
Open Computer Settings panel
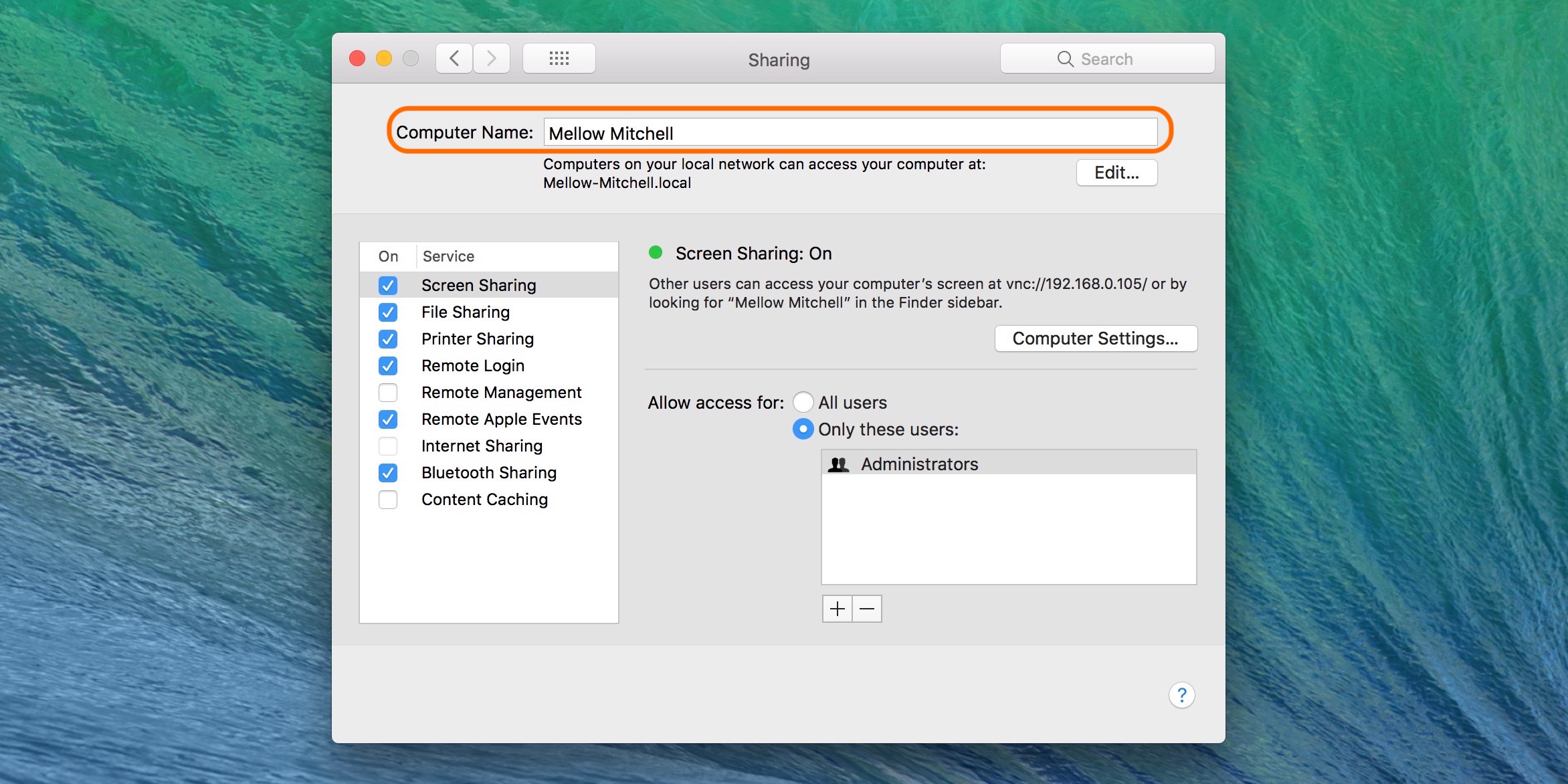tap(1094, 337)
